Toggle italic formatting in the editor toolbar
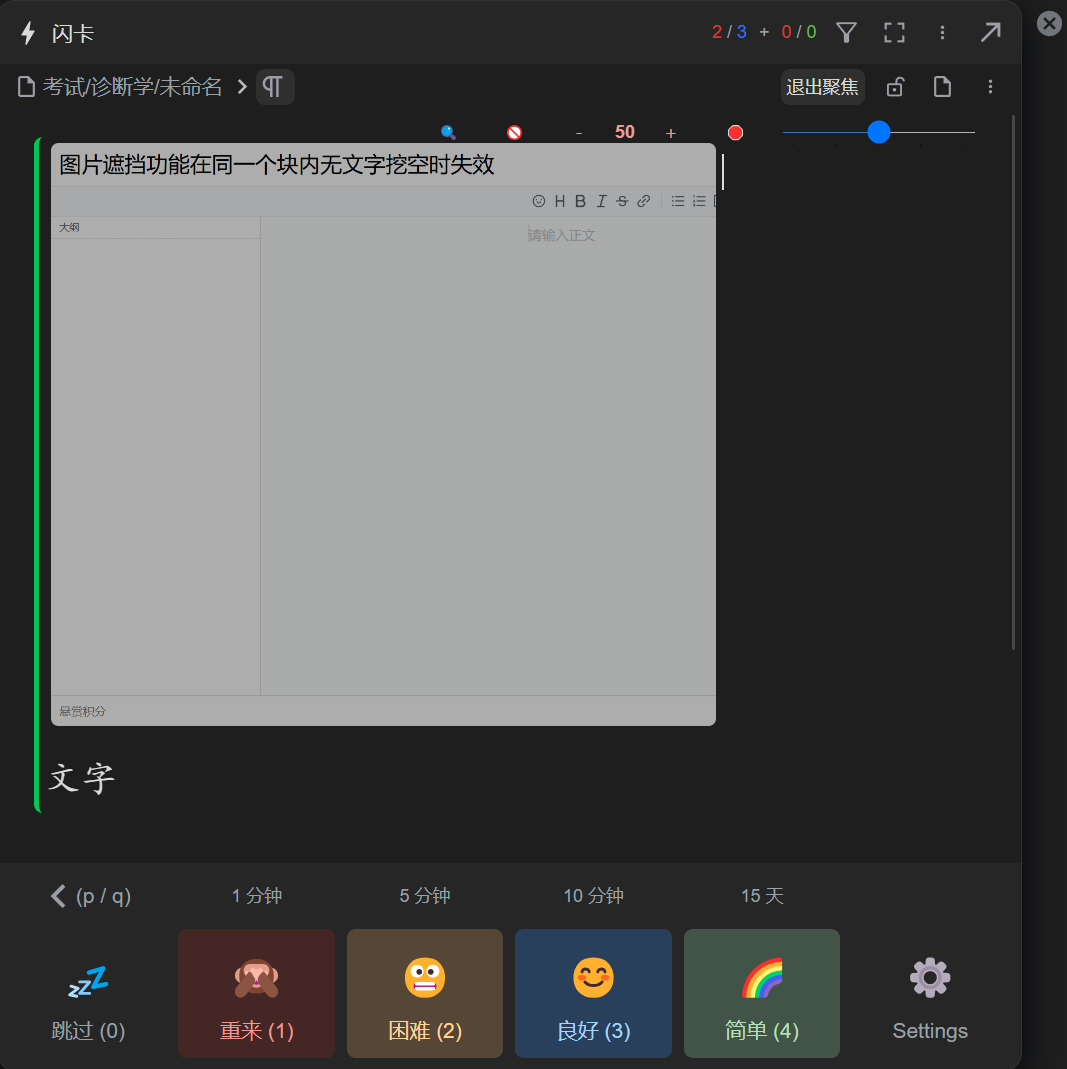The image size is (1067, 1069). pyautogui.click(x=602, y=200)
